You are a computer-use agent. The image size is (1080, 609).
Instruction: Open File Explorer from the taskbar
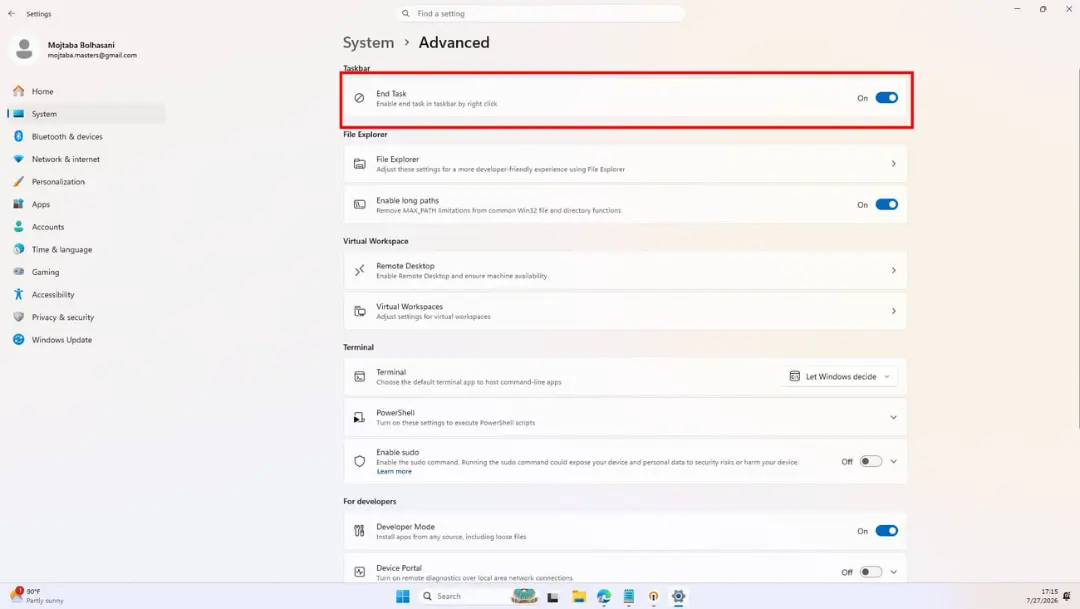(579, 596)
